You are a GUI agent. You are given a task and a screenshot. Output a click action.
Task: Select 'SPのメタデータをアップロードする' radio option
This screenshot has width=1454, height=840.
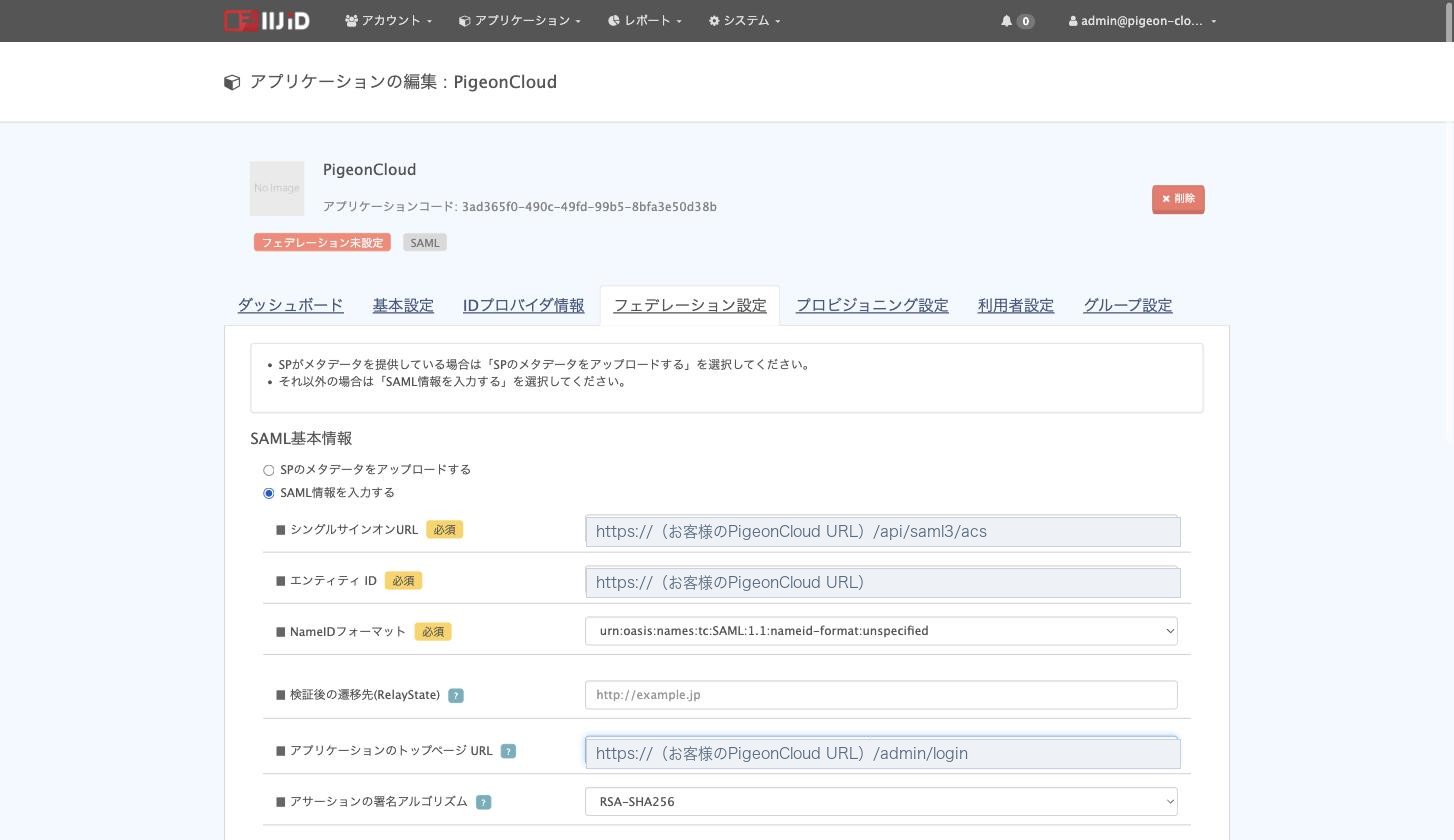pyautogui.click(x=269, y=470)
